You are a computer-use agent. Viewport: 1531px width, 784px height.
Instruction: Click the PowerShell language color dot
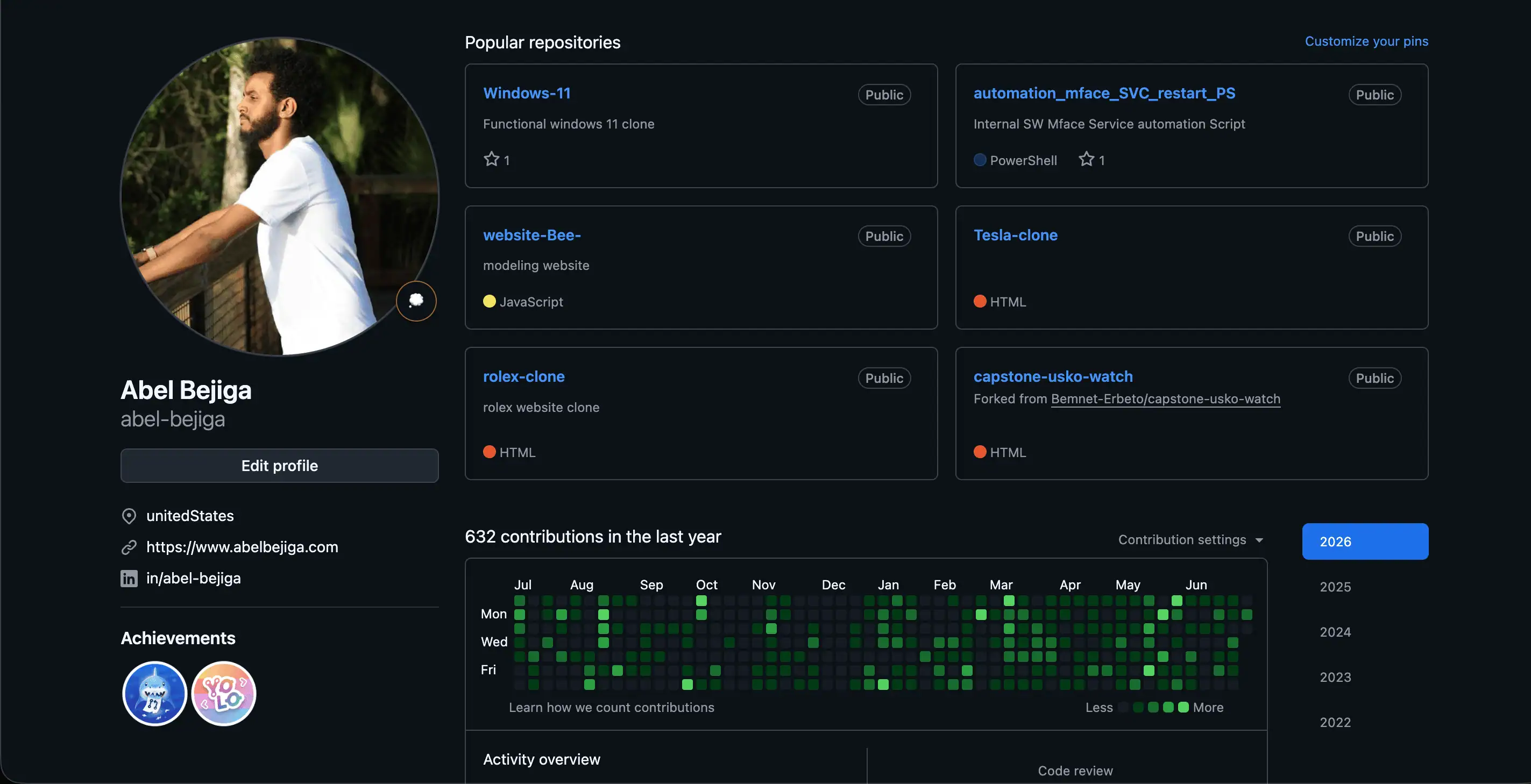tap(980, 160)
